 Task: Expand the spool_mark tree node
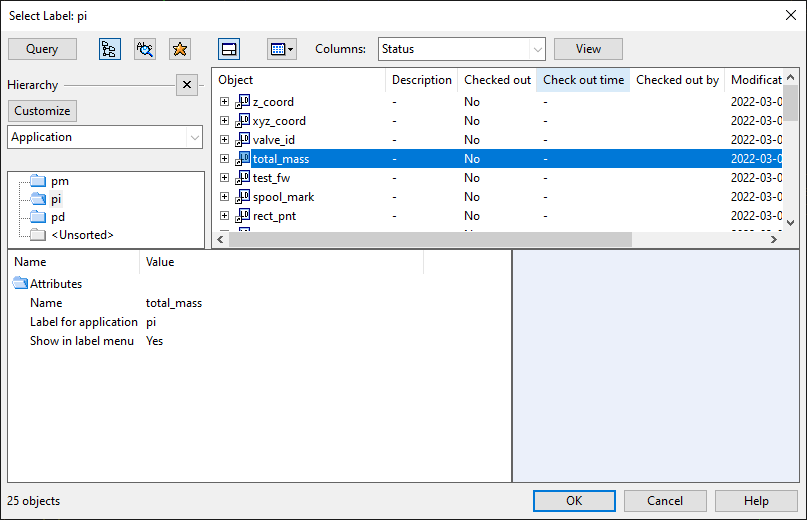point(224,197)
